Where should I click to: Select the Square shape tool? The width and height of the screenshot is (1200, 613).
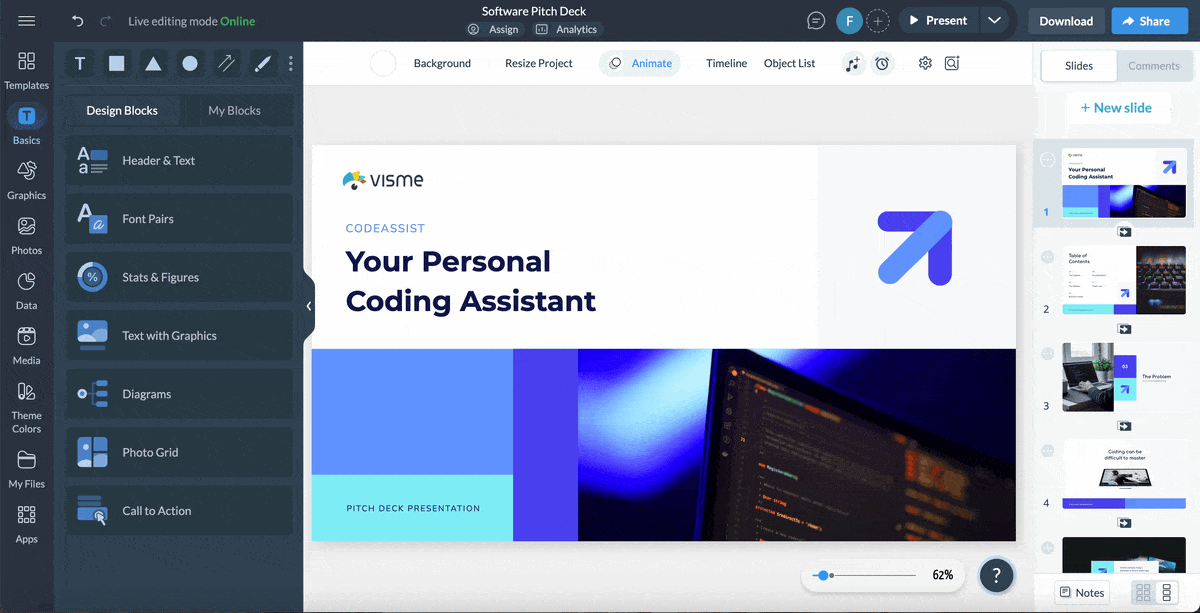116,63
